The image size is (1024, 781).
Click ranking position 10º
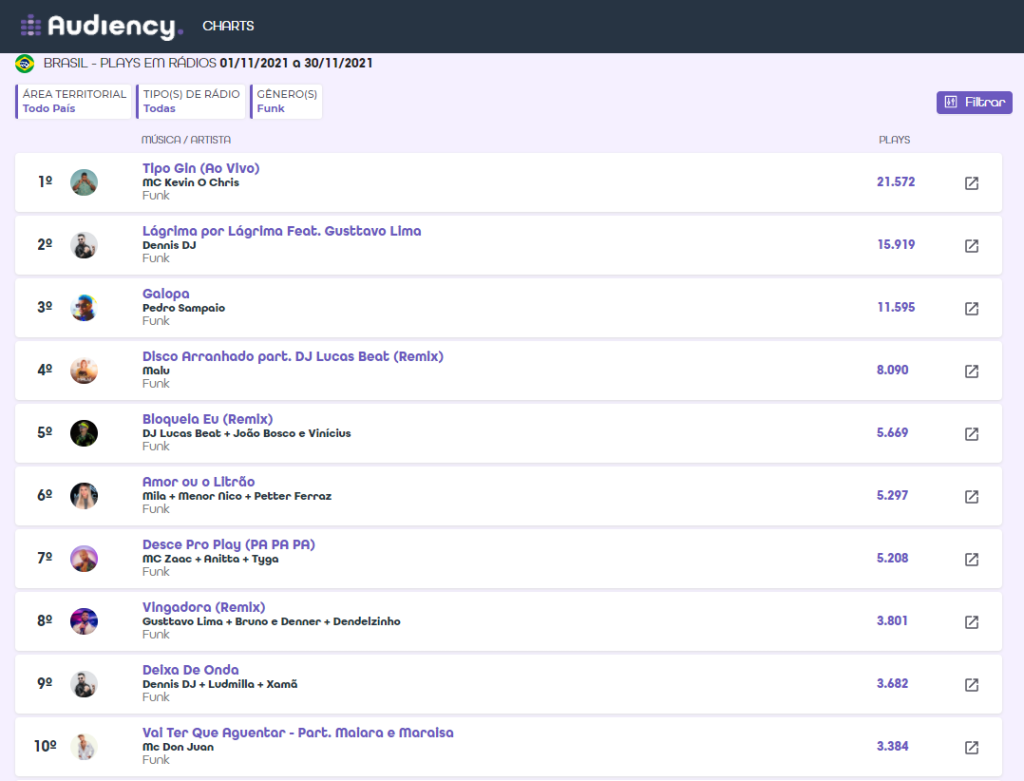pyautogui.click(x=45, y=746)
